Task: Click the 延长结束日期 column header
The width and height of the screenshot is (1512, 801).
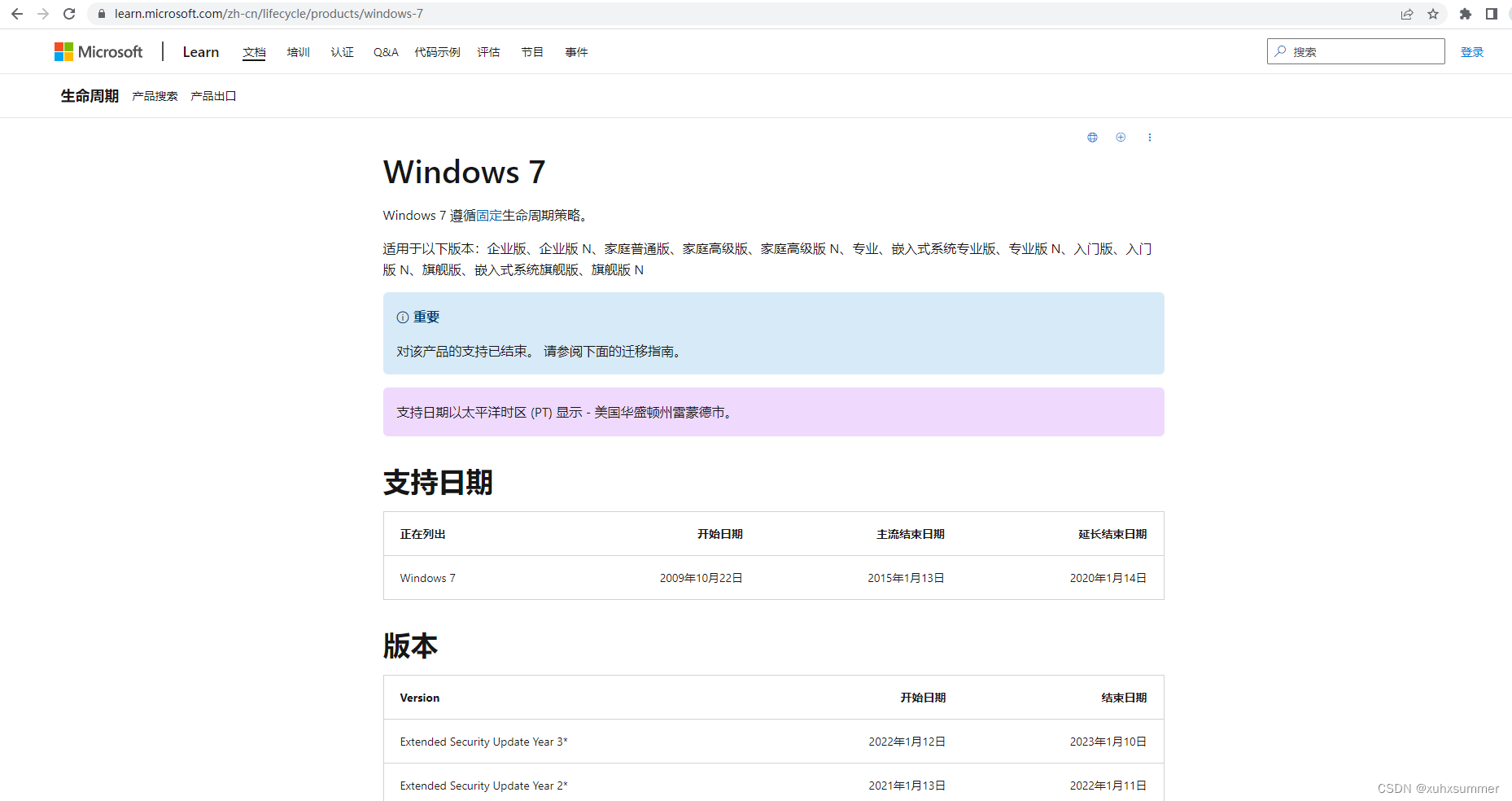Action: [1112, 534]
